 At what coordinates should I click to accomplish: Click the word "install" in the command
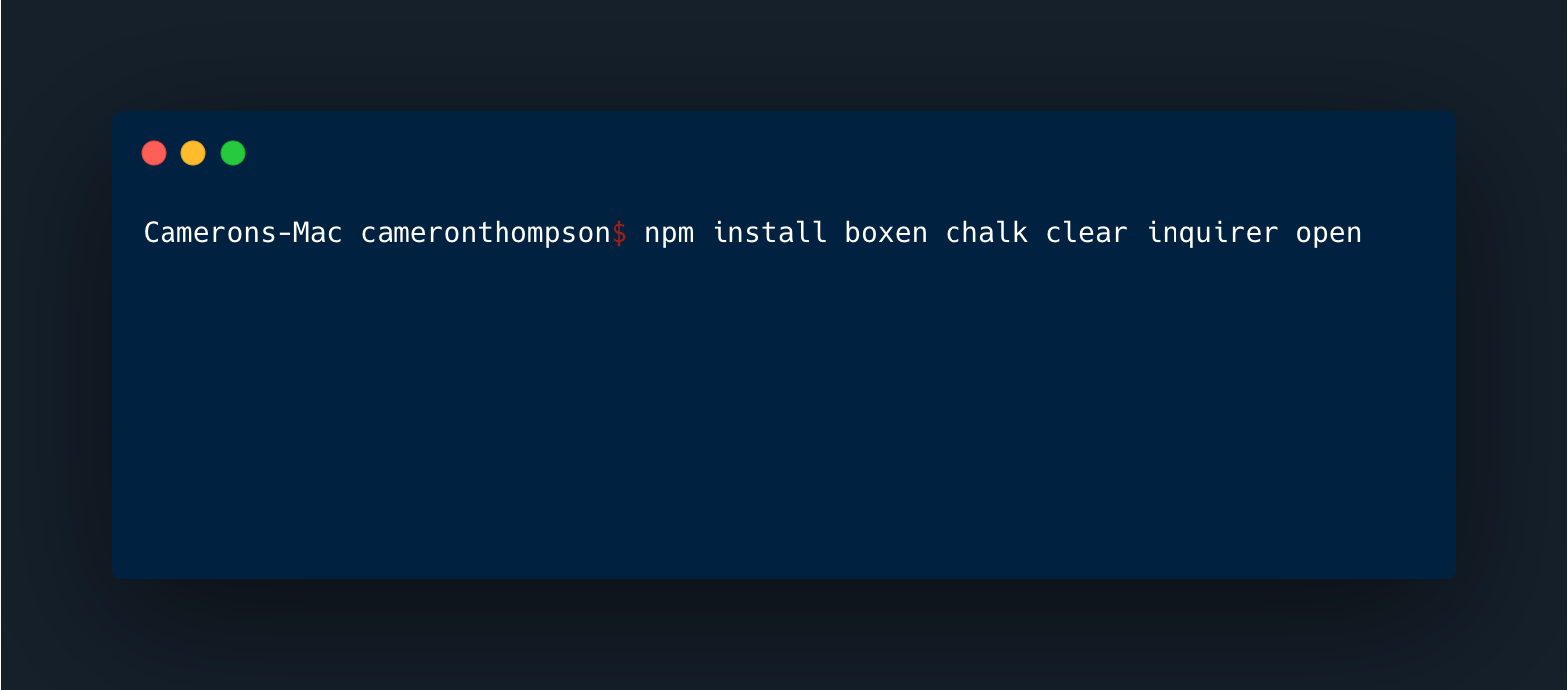(x=769, y=232)
